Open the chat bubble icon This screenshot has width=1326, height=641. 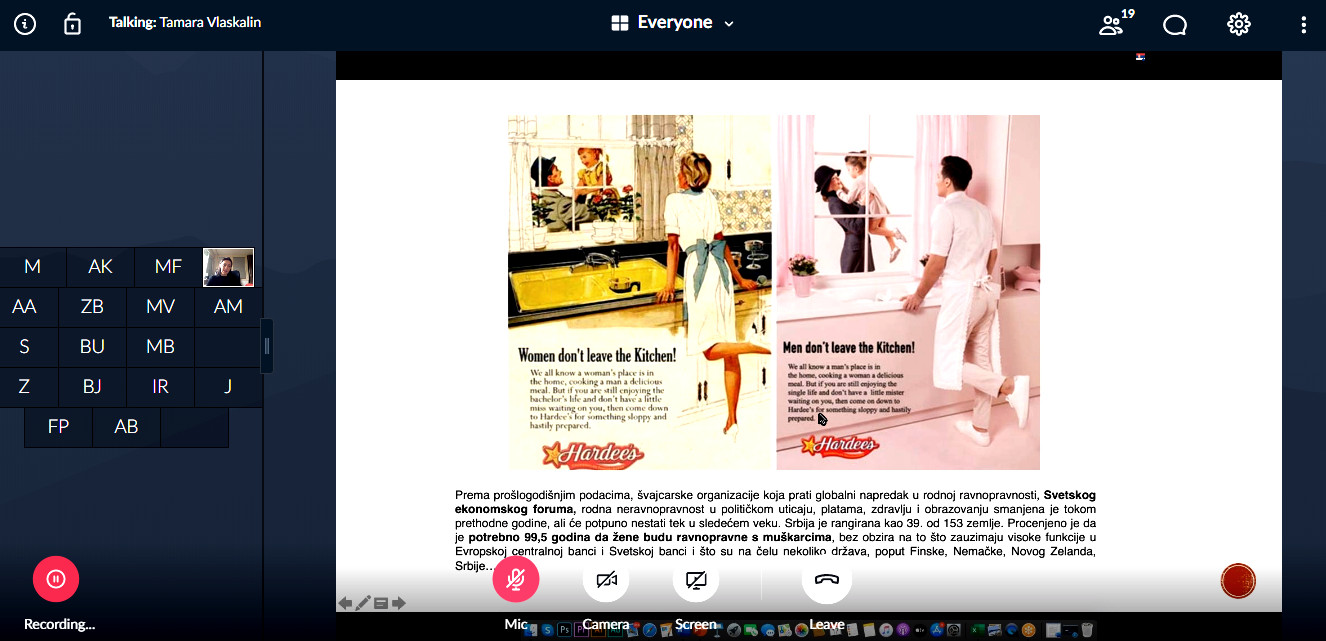pos(1175,24)
